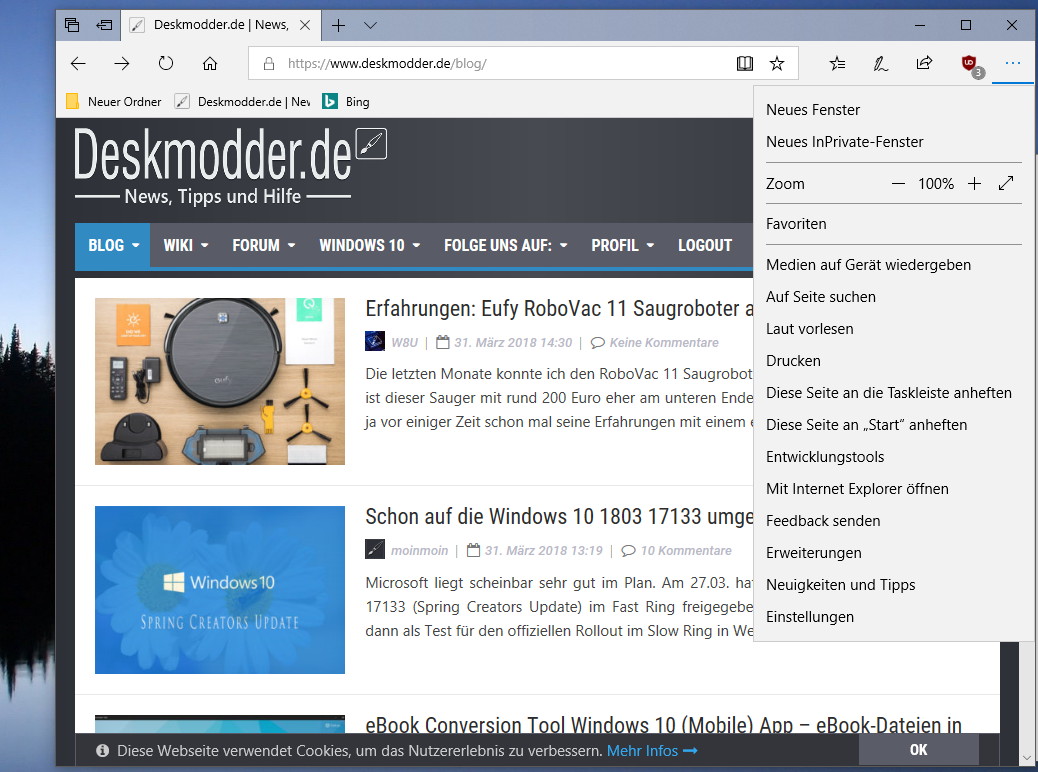The image size is (1038, 772).
Task: Open uBlock Origin extension icon
Action: [972, 65]
